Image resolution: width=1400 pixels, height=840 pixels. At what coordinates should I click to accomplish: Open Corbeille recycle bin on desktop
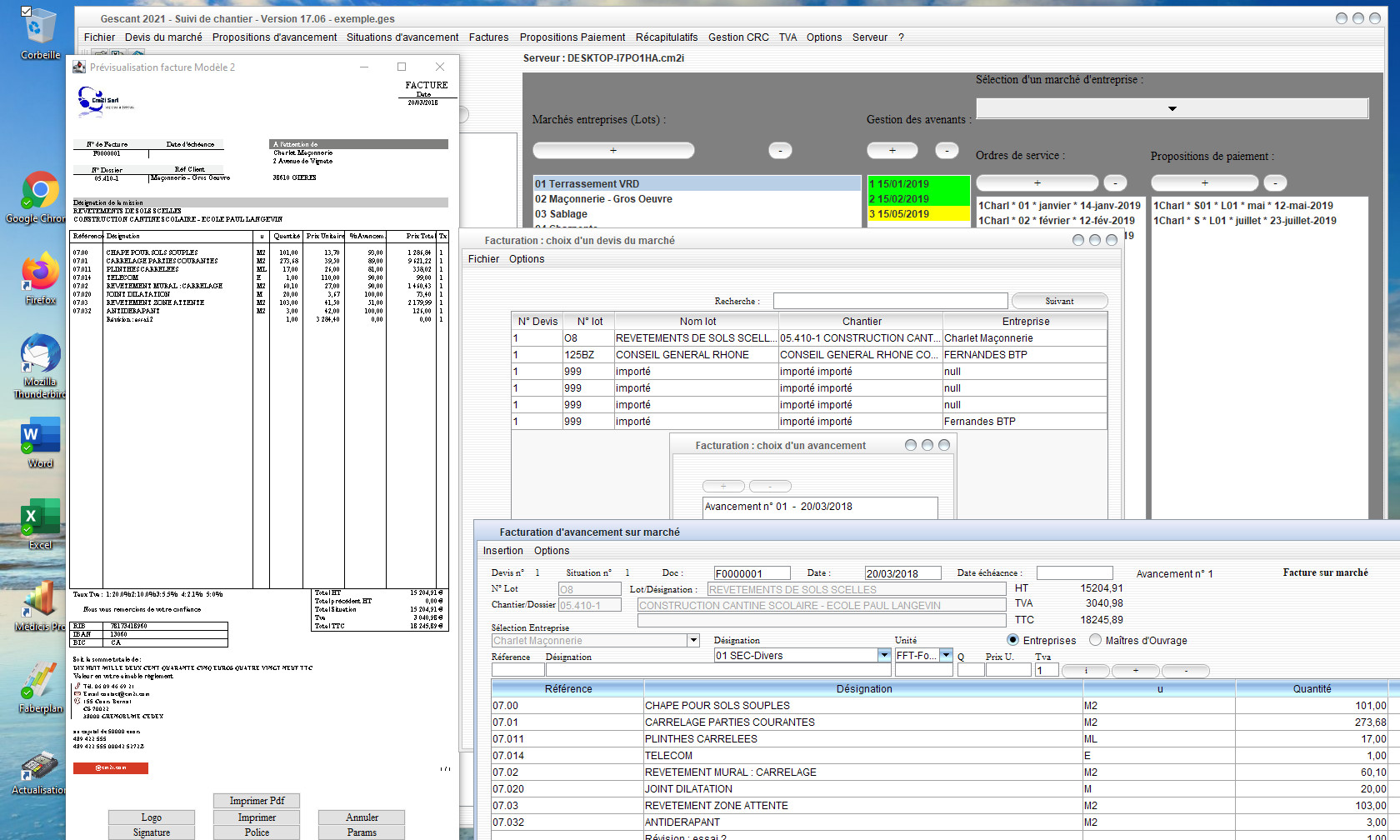[x=39, y=33]
